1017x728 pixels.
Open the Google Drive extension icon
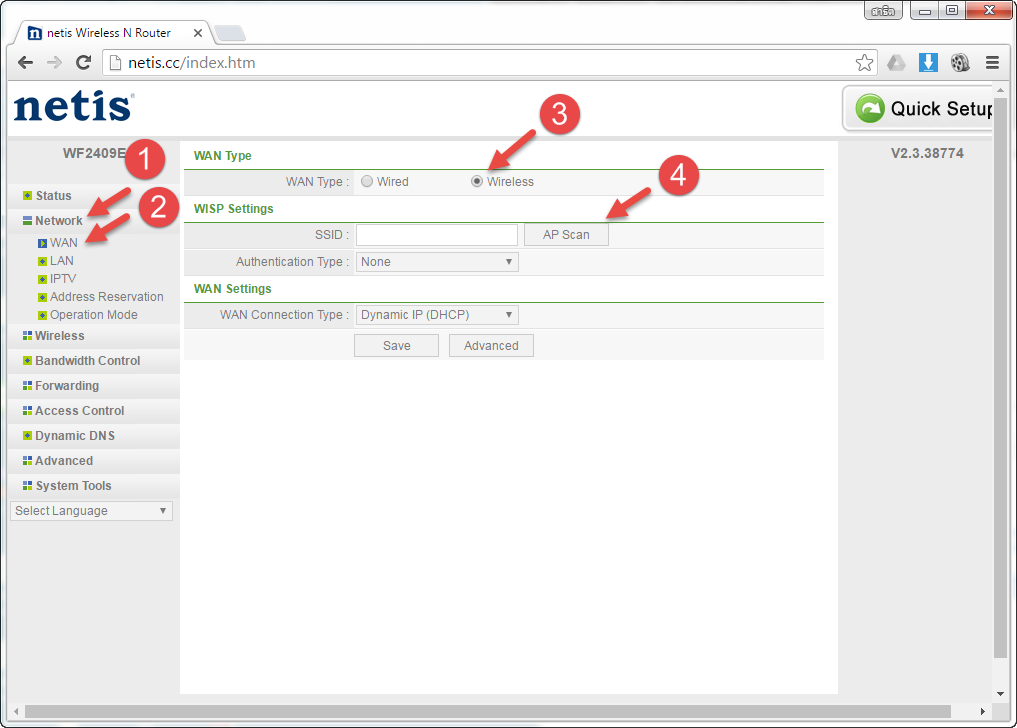coord(896,63)
